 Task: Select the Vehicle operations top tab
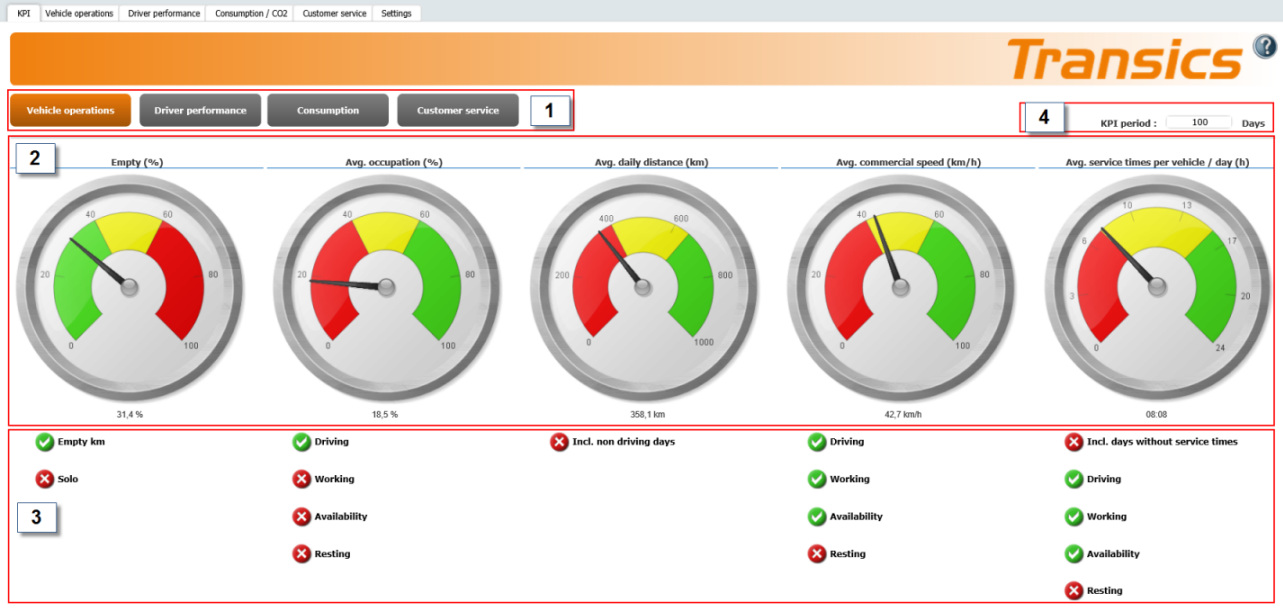point(79,14)
